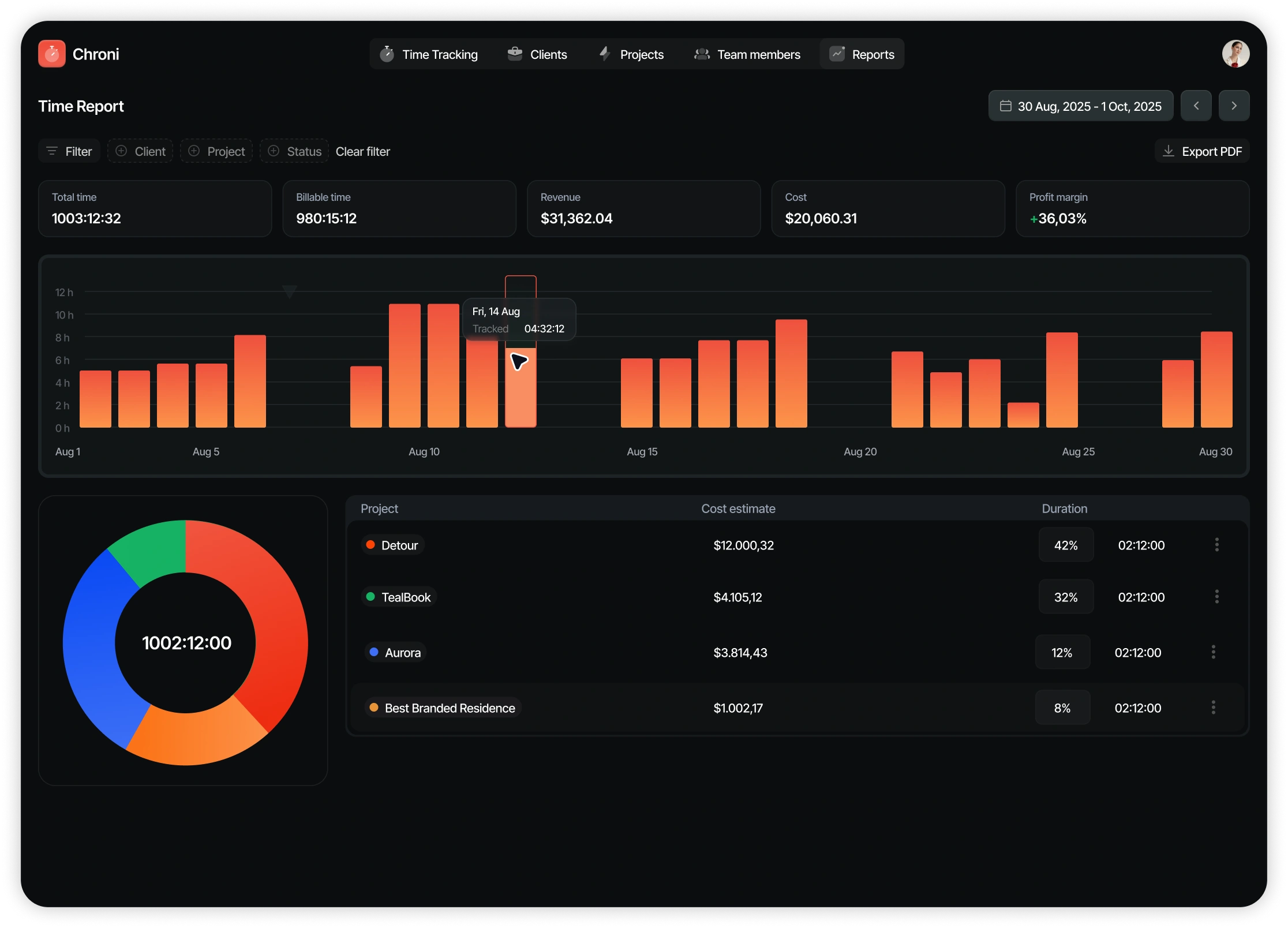
Task: Advance to next date range with right chevron
Action: click(1234, 106)
